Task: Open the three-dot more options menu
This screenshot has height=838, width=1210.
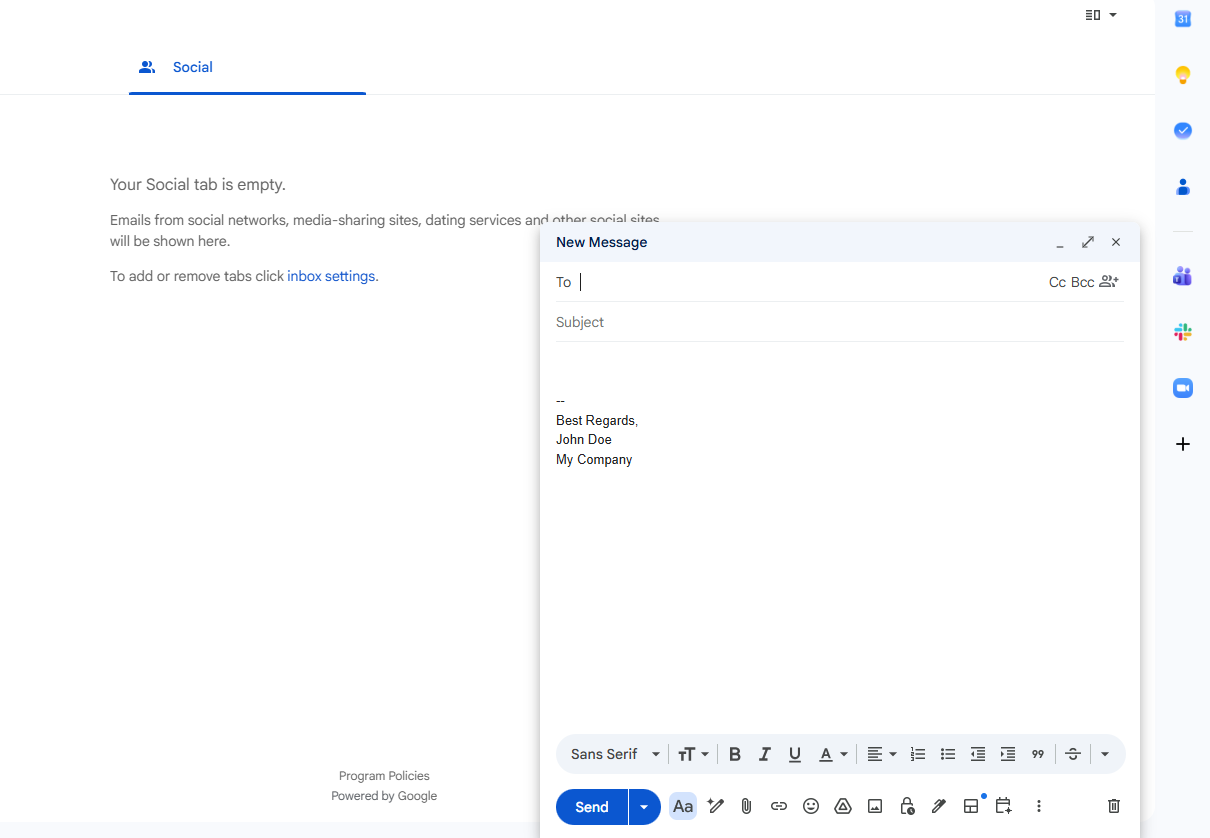Action: [x=1039, y=806]
